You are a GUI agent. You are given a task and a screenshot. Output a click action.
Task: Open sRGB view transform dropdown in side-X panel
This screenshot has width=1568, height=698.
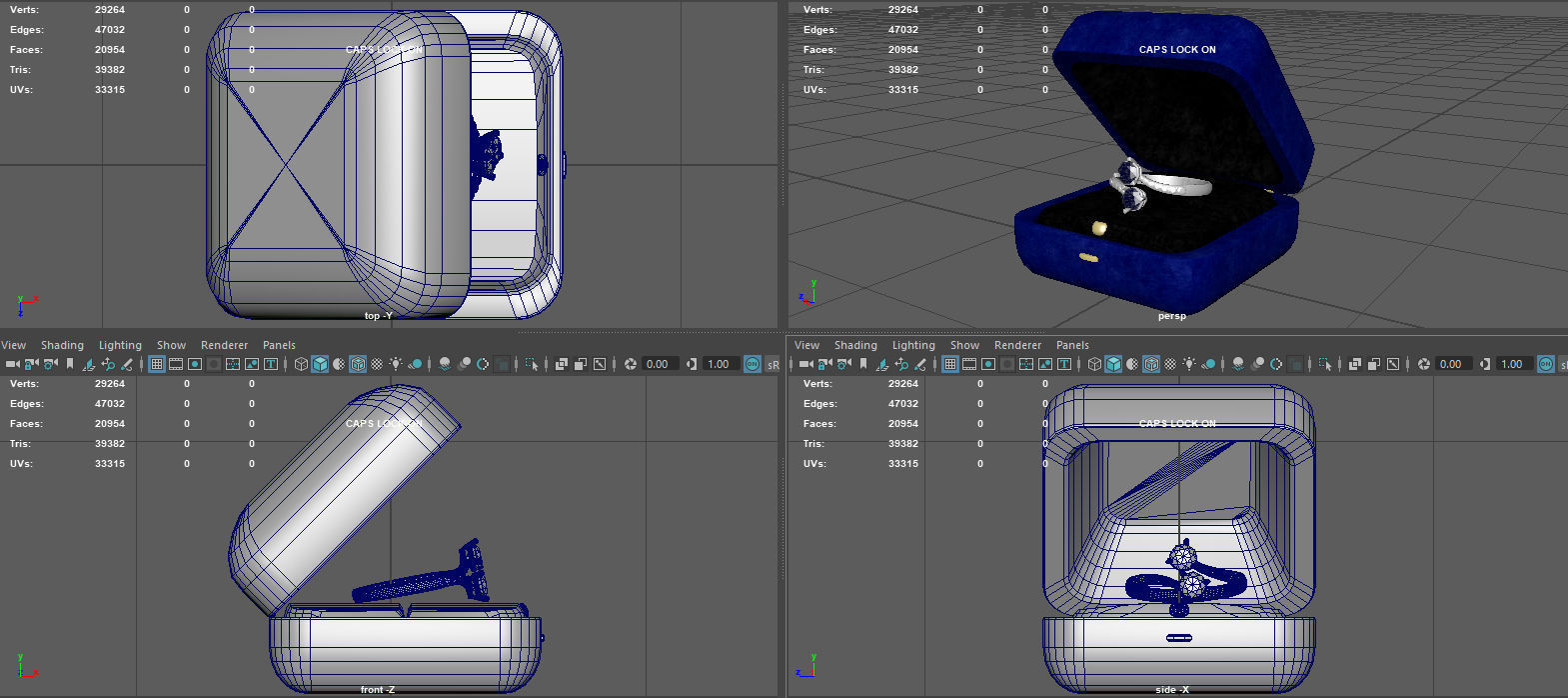pyautogui.click(x=1563, y=364)
